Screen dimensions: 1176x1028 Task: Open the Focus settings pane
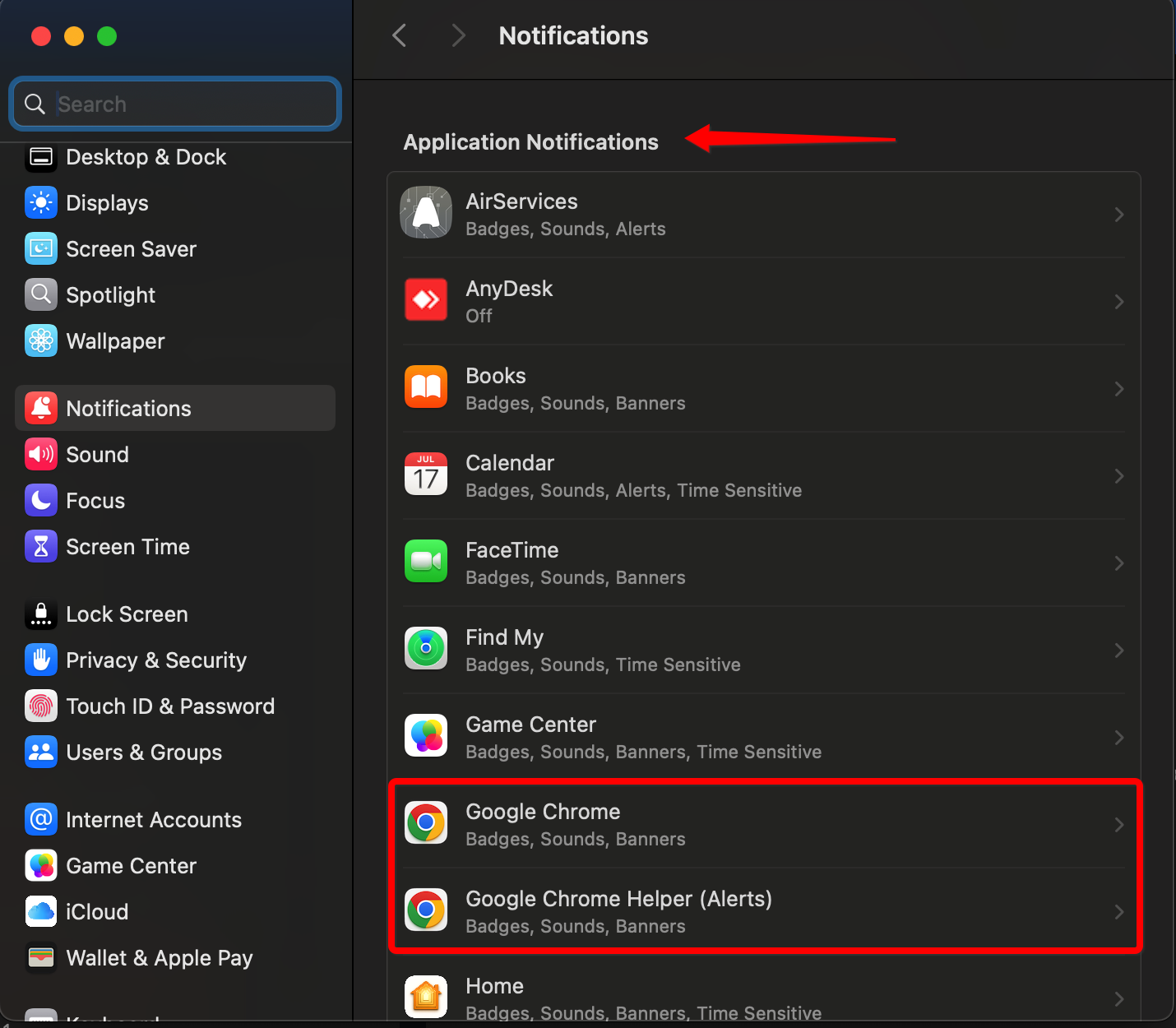pyautogui.click(x=175, y=500)
